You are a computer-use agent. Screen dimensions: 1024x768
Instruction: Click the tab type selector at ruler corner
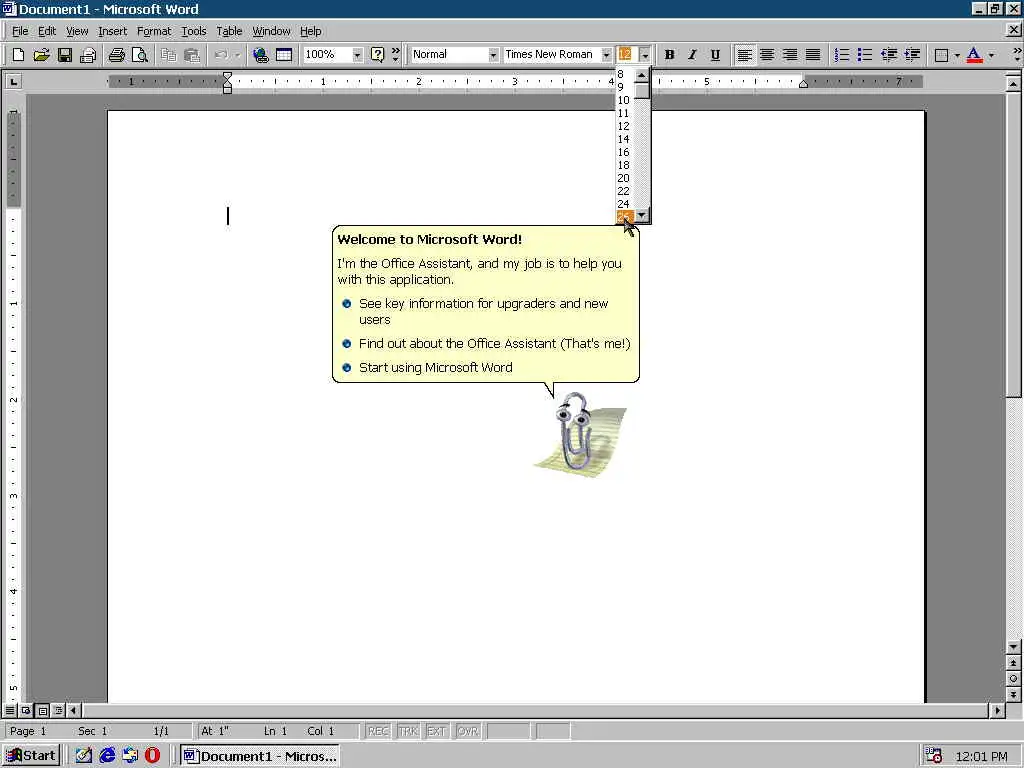(x=13, y=82)
